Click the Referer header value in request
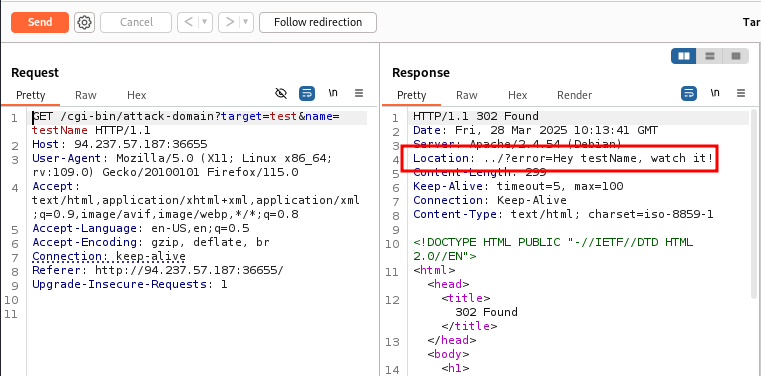The height and width of the screenshot is (376, 761). (189, 270)
